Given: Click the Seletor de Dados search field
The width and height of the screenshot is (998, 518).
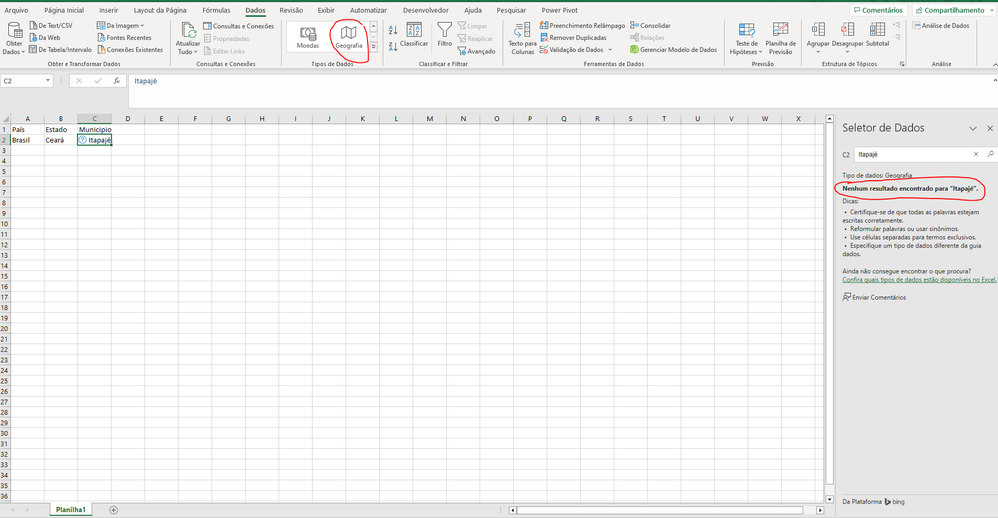Looking at the screenshot, I should [913, 154].
